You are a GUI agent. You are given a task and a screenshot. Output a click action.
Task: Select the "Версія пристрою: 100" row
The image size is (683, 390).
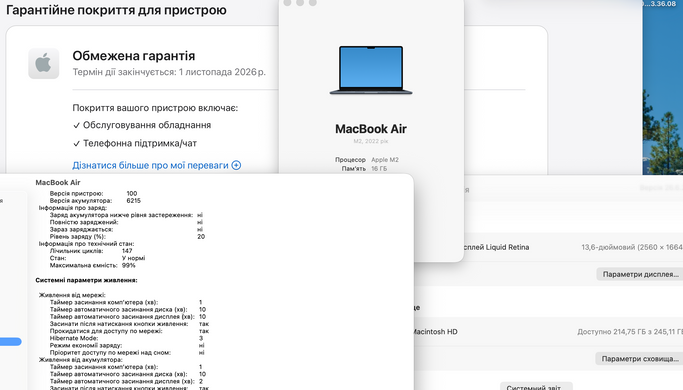click(93, 193)
